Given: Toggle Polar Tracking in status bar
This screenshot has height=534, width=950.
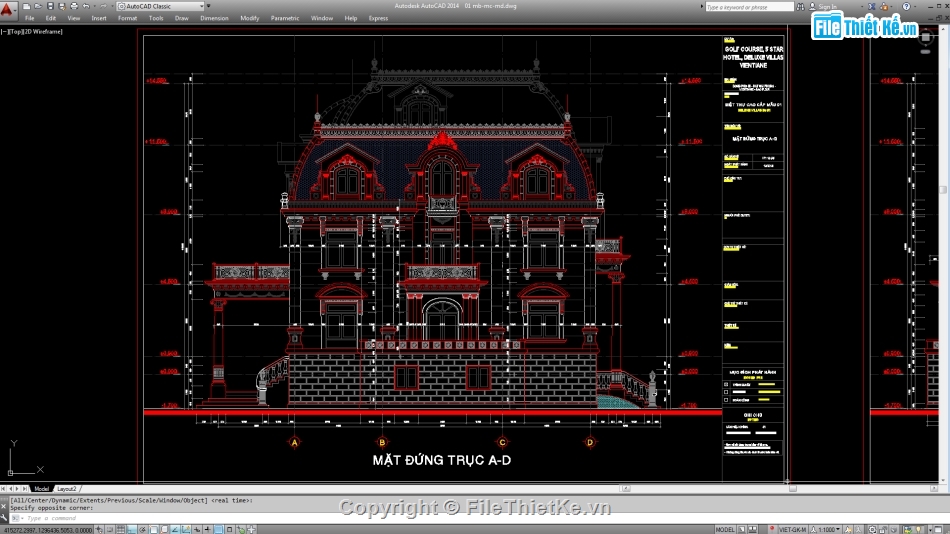Looking at the screenshot, I should pyautogui.click(x=142, y=530).
